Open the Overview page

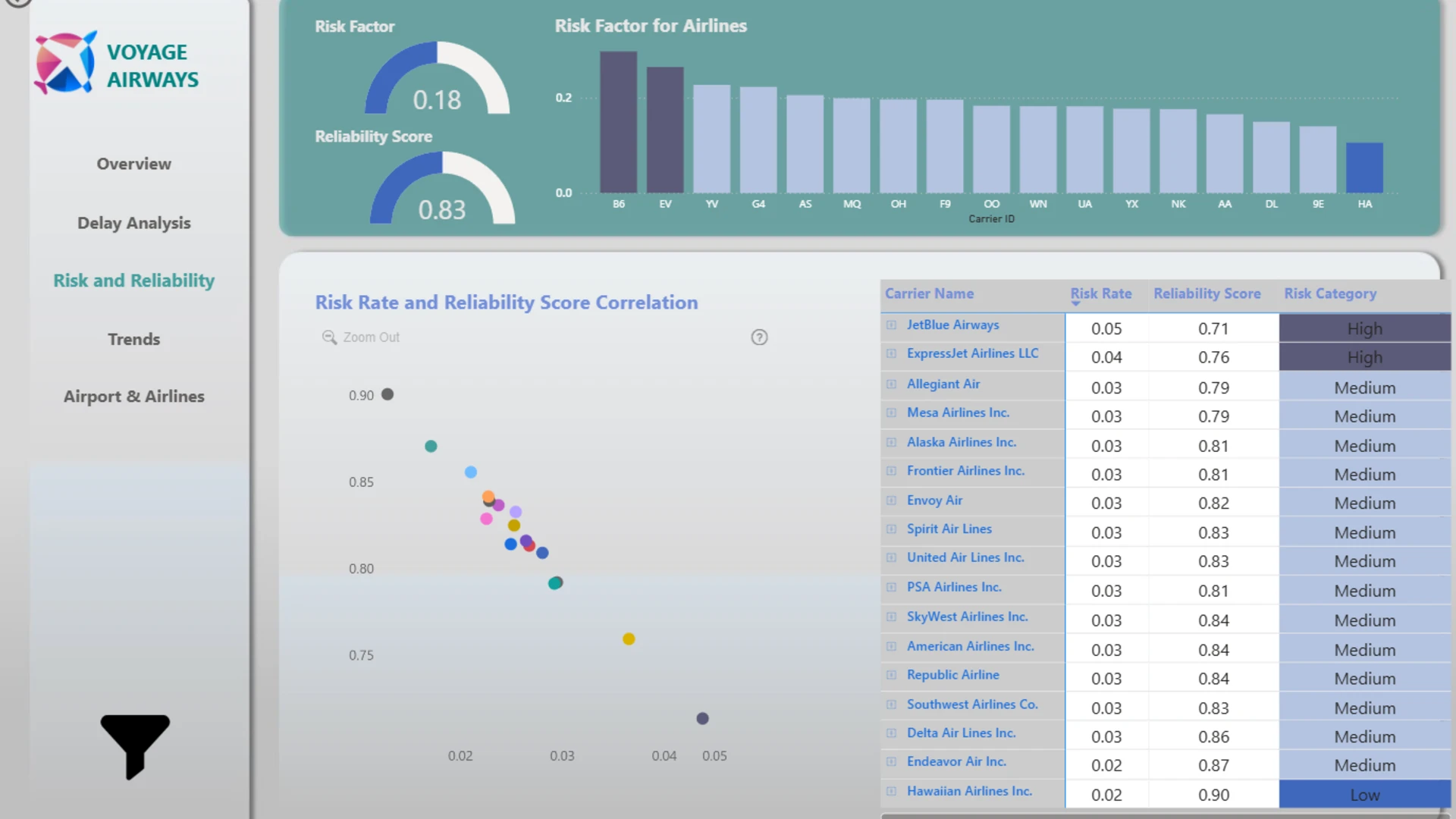tap(134, 164)
